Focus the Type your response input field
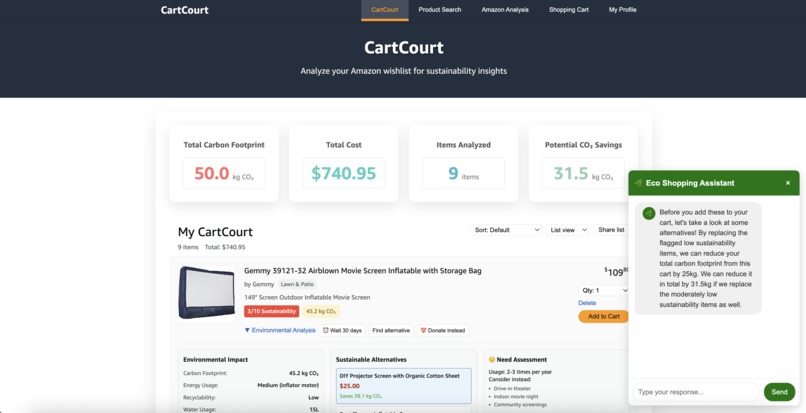This screenshot has width=806, height=413. (x=696, y=392)
